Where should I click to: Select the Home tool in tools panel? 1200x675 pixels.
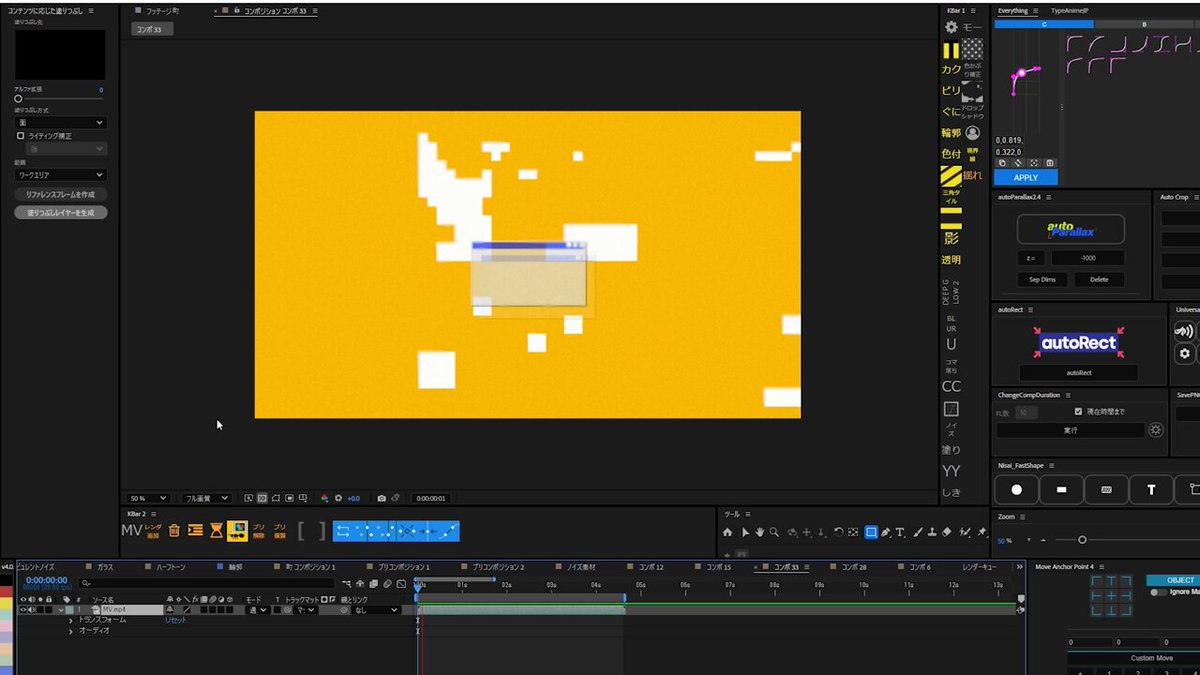tap(728, 532)
